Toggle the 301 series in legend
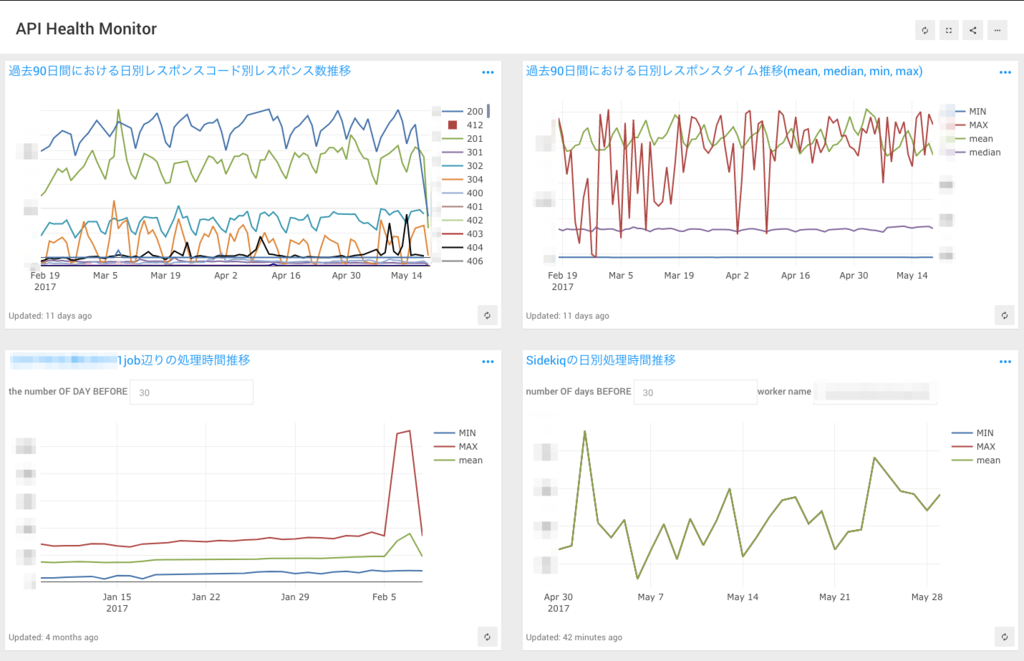Viewport: 1024px width, 661px height. (x=463, y=153)
